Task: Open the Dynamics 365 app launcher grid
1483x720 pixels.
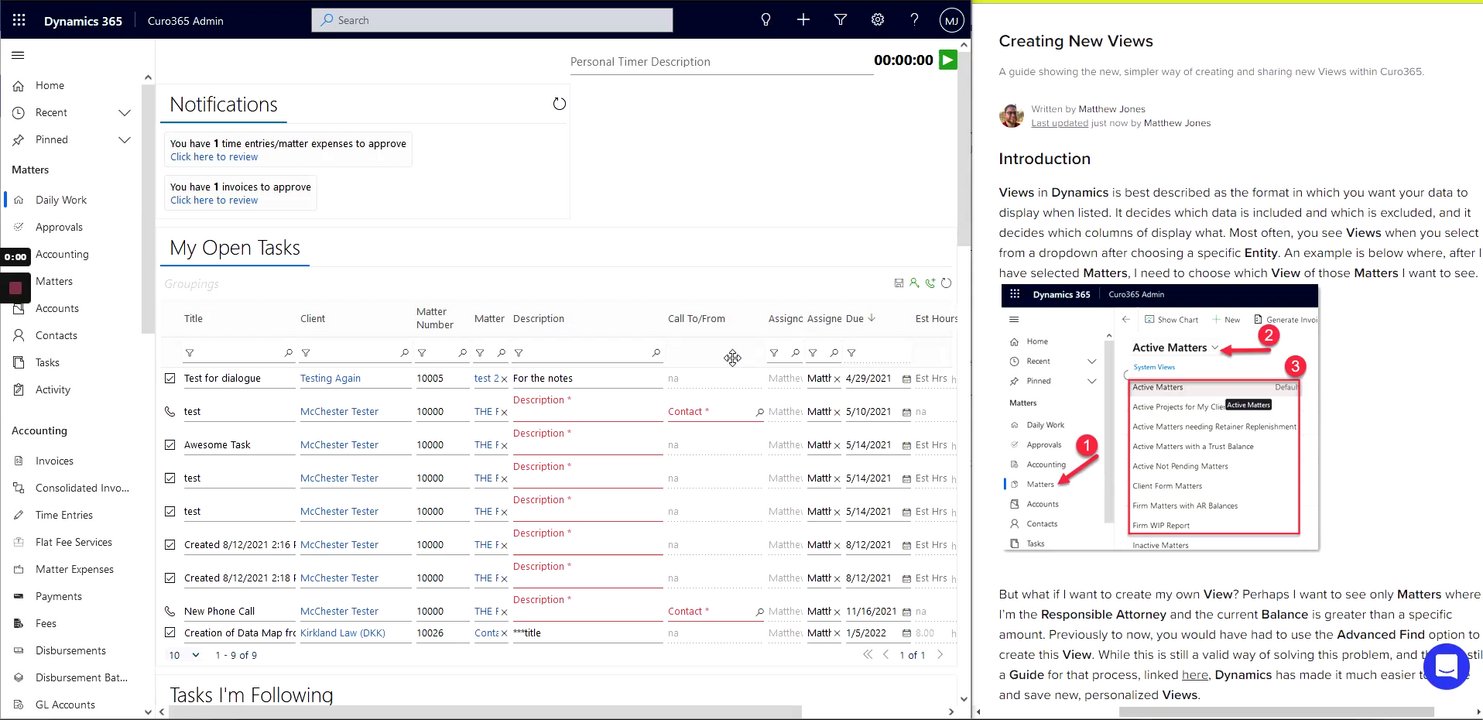Action: 19,20
